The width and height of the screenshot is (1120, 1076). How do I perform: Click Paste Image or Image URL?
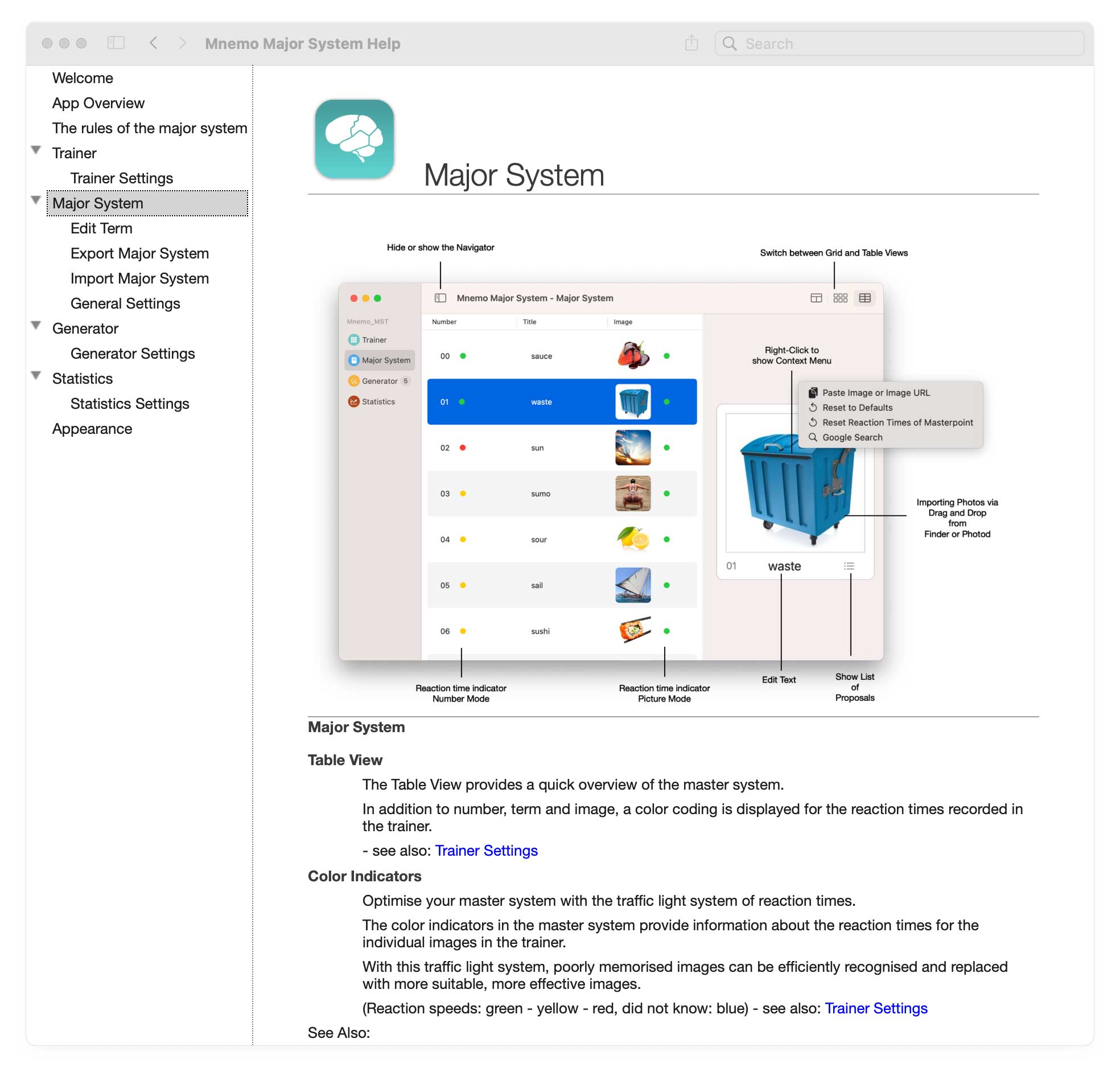[x=876, y=393]
